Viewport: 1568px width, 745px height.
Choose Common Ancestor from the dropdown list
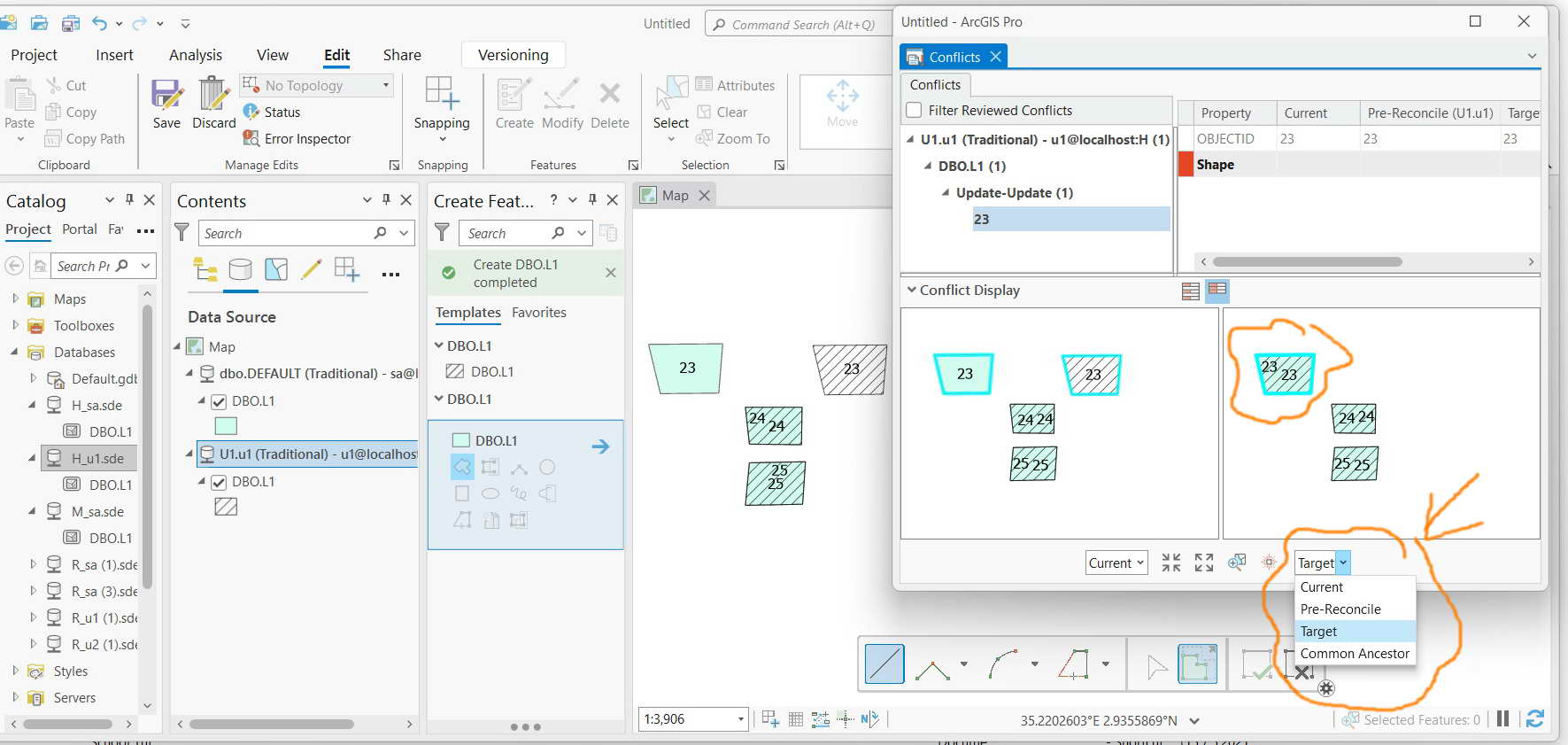click(x=1355, y=654)
